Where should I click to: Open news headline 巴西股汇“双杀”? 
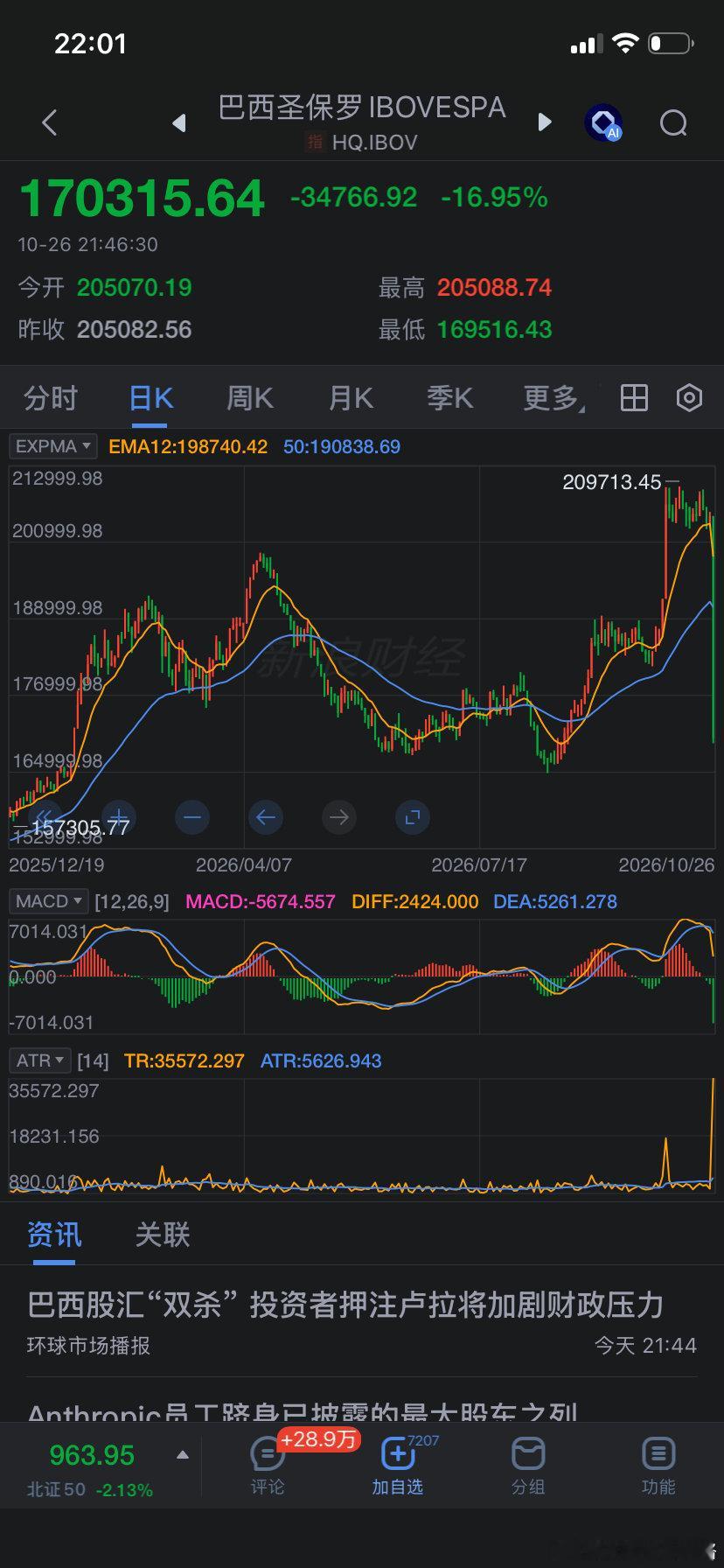coord(345,1305)
